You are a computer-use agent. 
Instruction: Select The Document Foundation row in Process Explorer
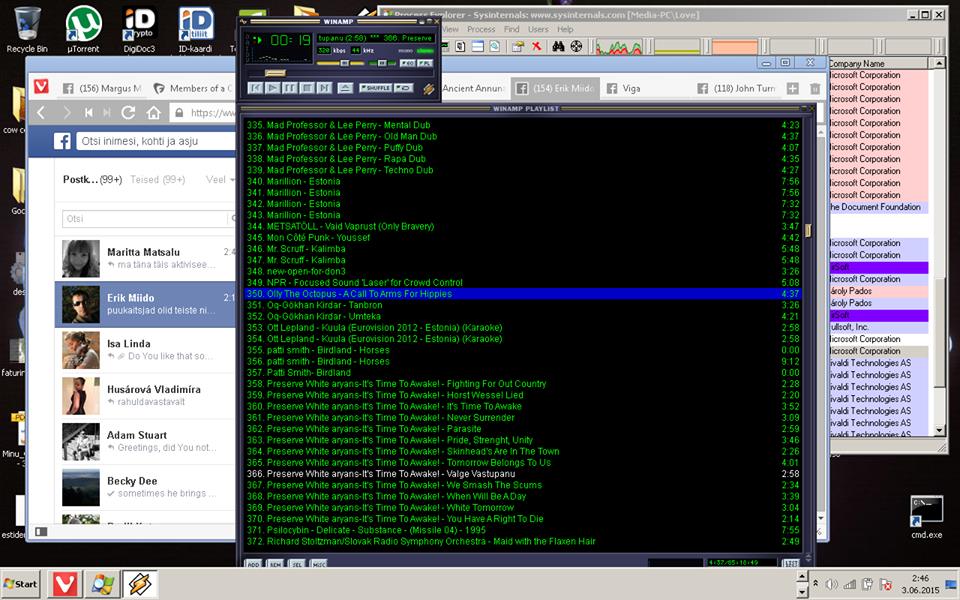(877, 207)
